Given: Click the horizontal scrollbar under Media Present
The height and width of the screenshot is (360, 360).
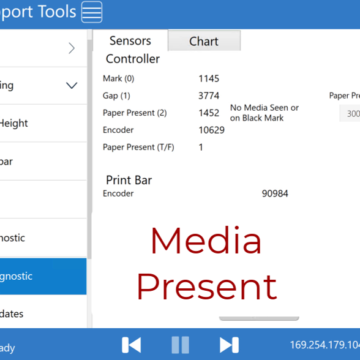Looking at the screenshot, I should click(259, 319).
